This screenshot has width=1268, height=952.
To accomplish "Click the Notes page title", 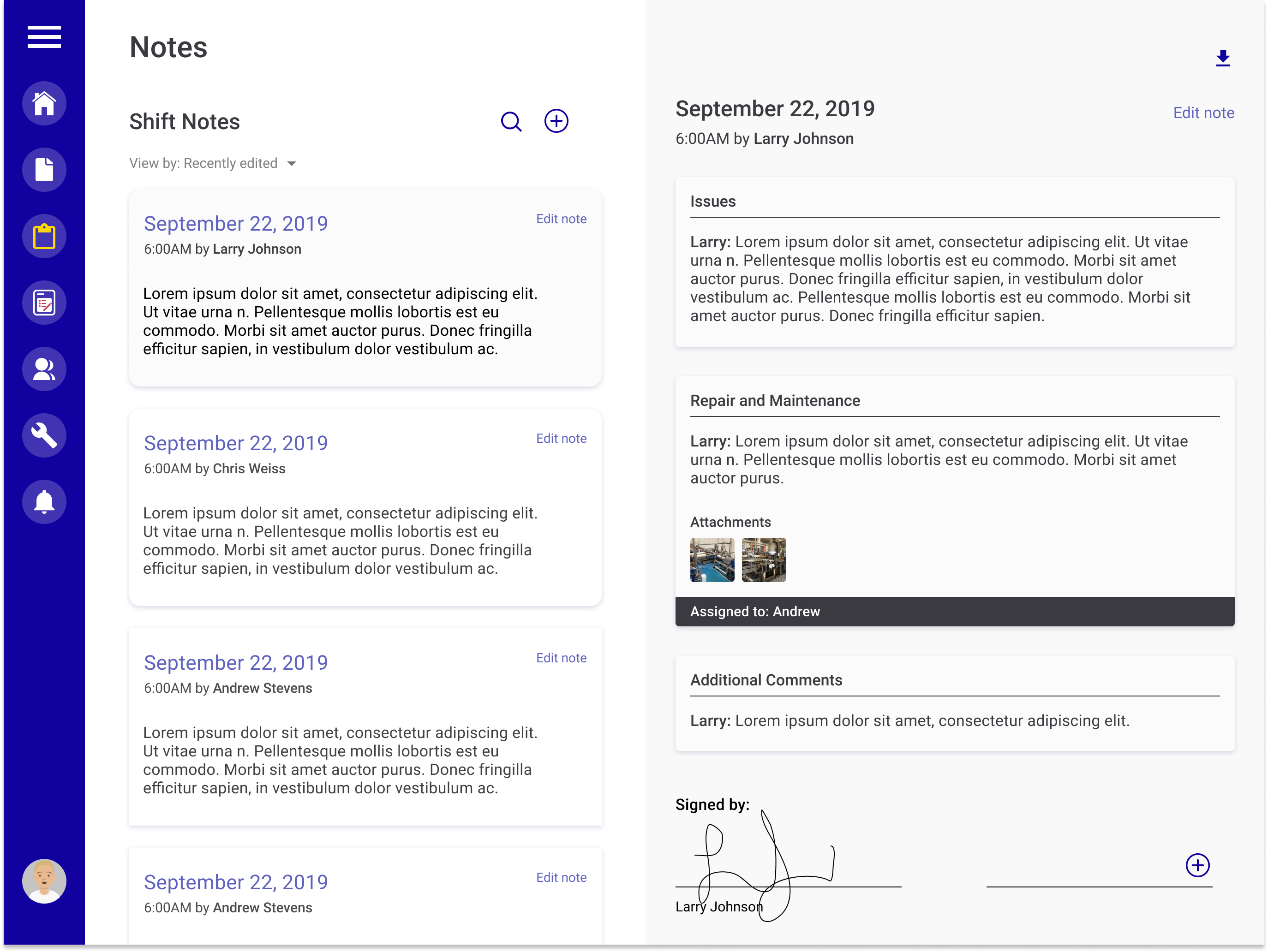I will pos(168,47).
